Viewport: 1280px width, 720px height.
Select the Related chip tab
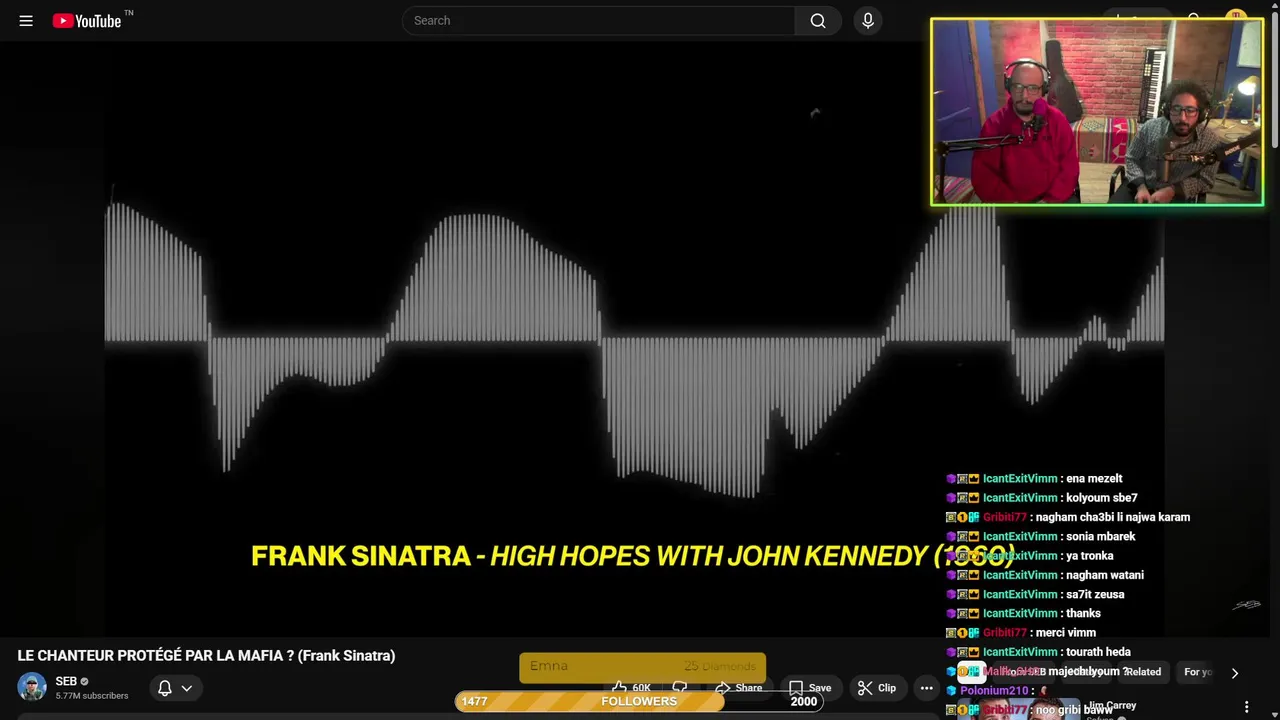point(1142,672)
